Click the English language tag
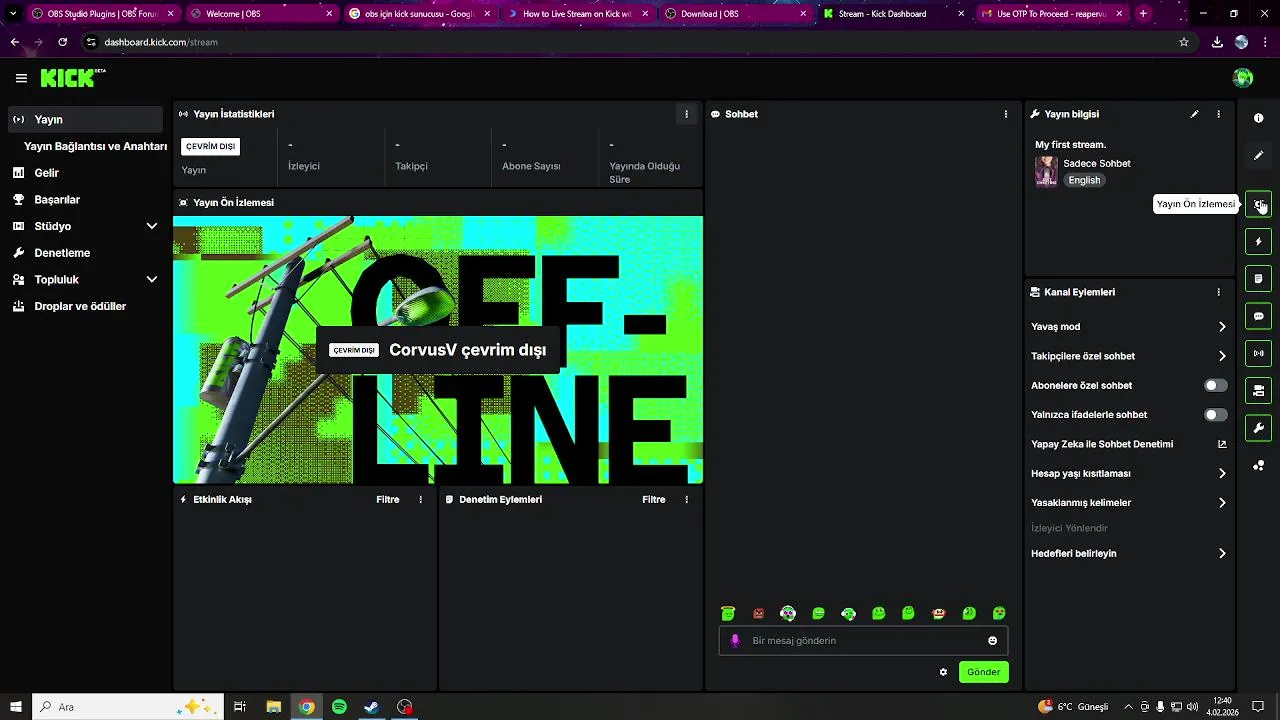 pyautogui.click(x=1084, y=180)
